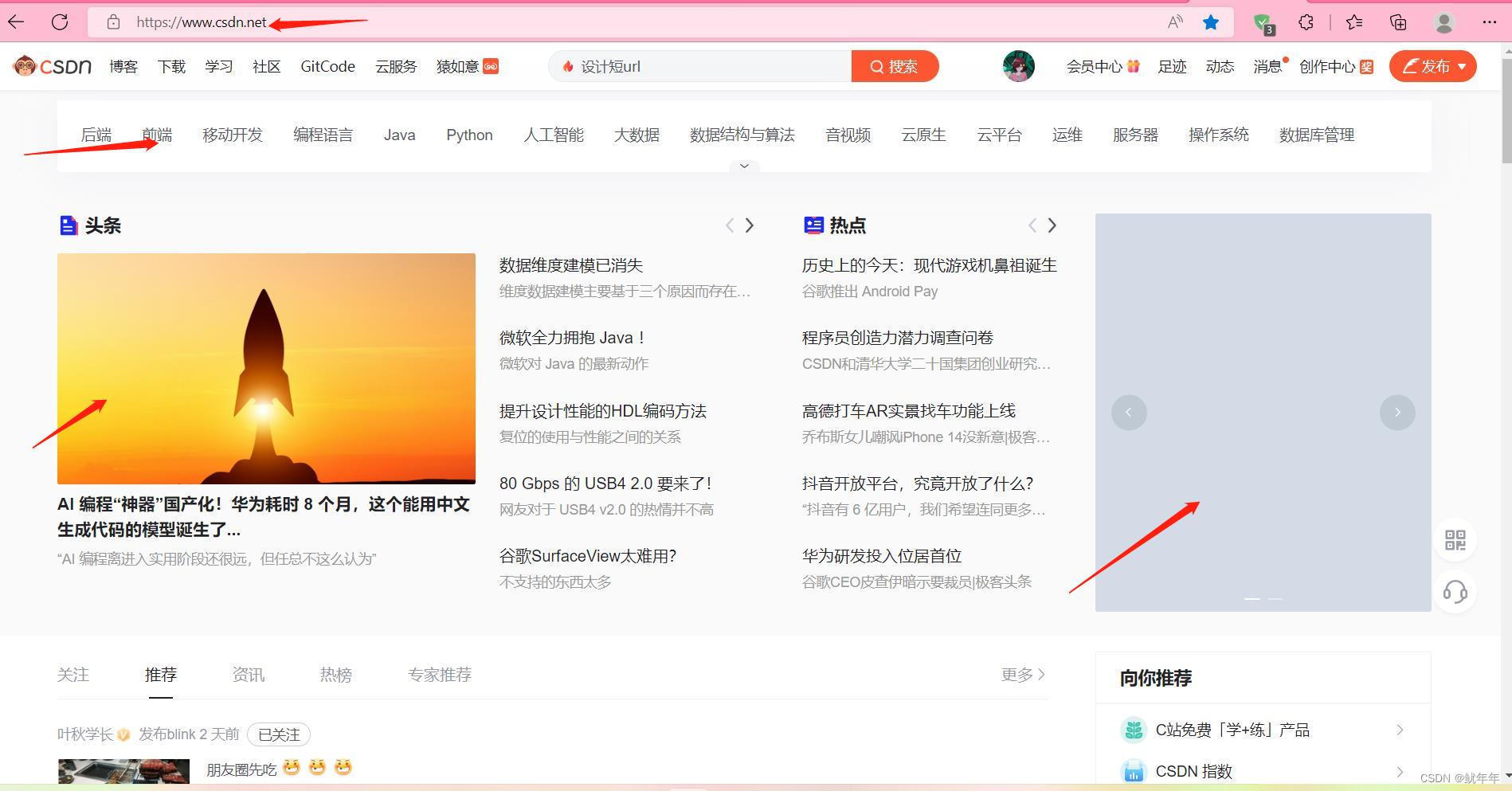Open the 下载 nav item
Screen dimensions: 1512x791
171,66
